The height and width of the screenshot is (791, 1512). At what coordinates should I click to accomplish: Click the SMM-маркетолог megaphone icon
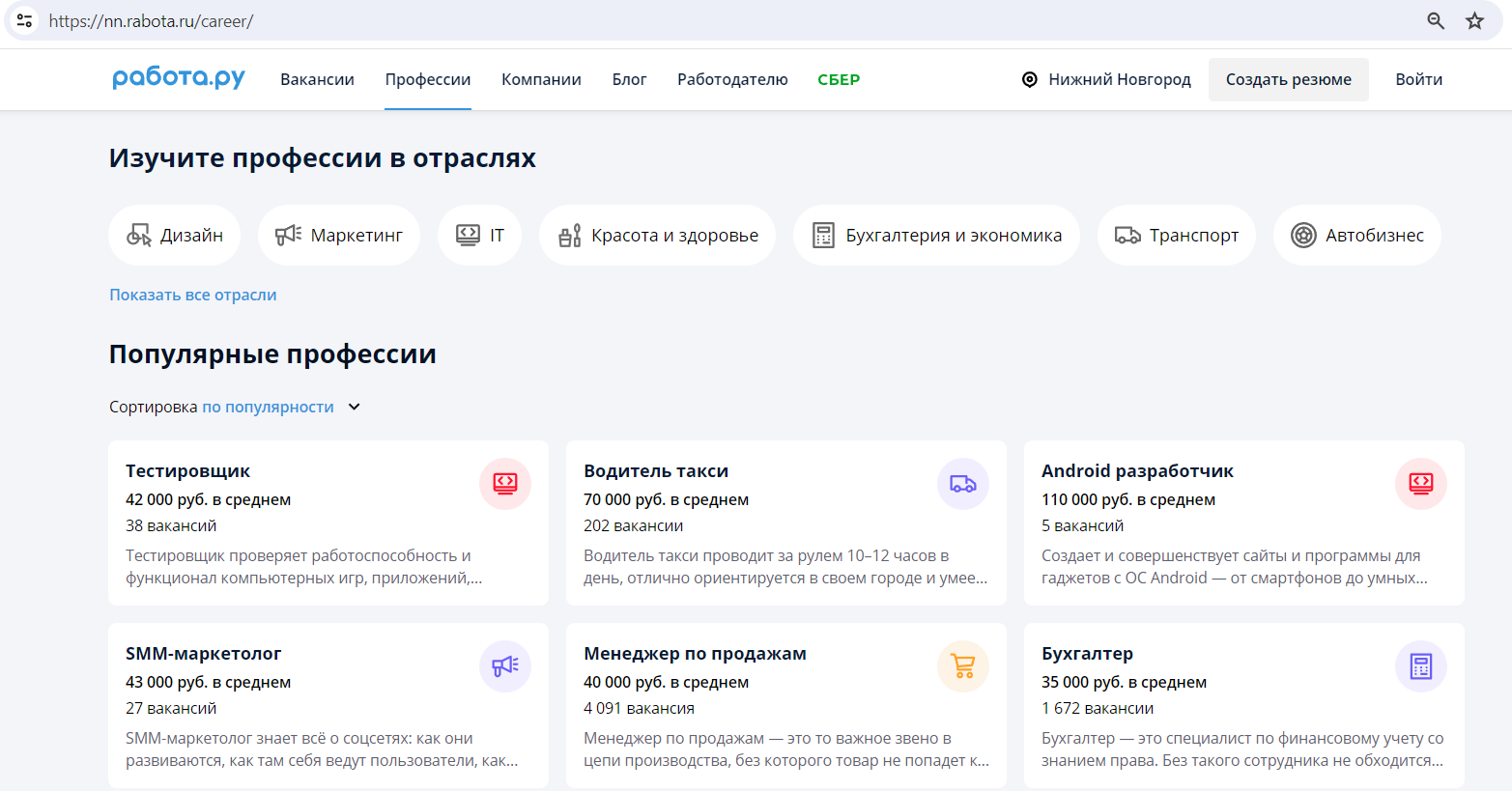505,665
